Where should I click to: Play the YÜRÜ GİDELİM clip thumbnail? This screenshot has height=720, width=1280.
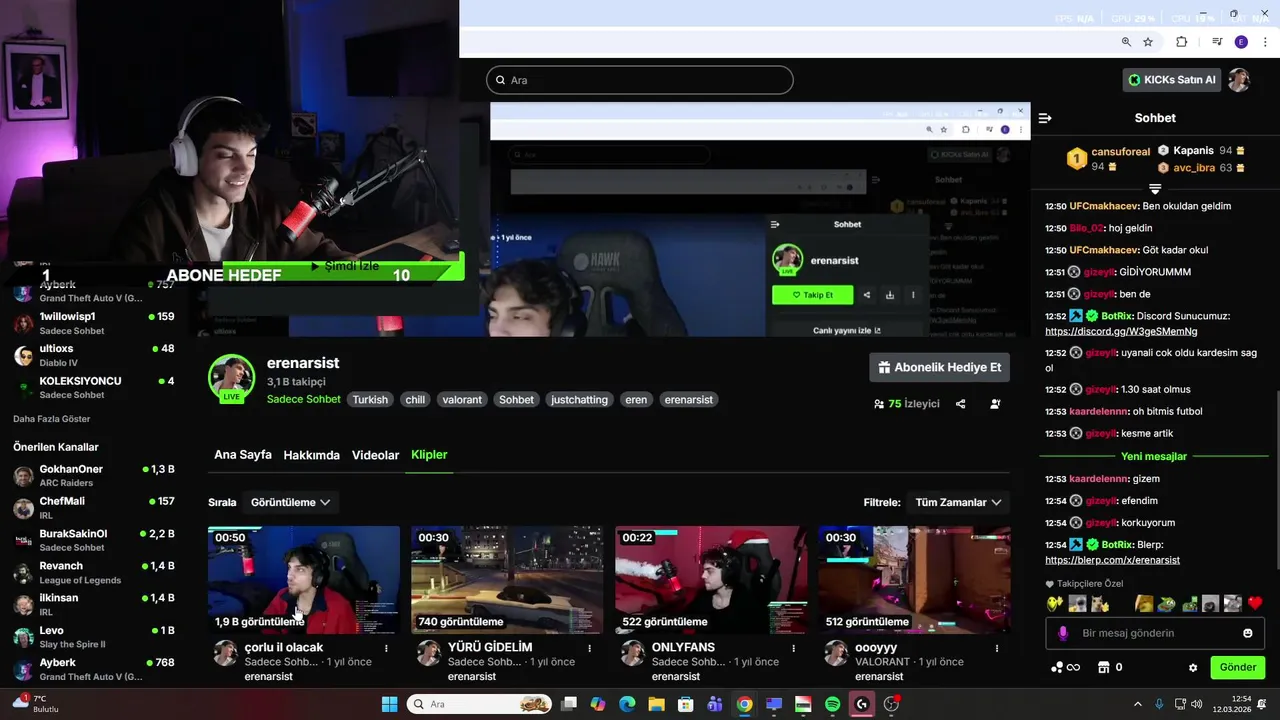pyautogui.click(x=507, y=580)
